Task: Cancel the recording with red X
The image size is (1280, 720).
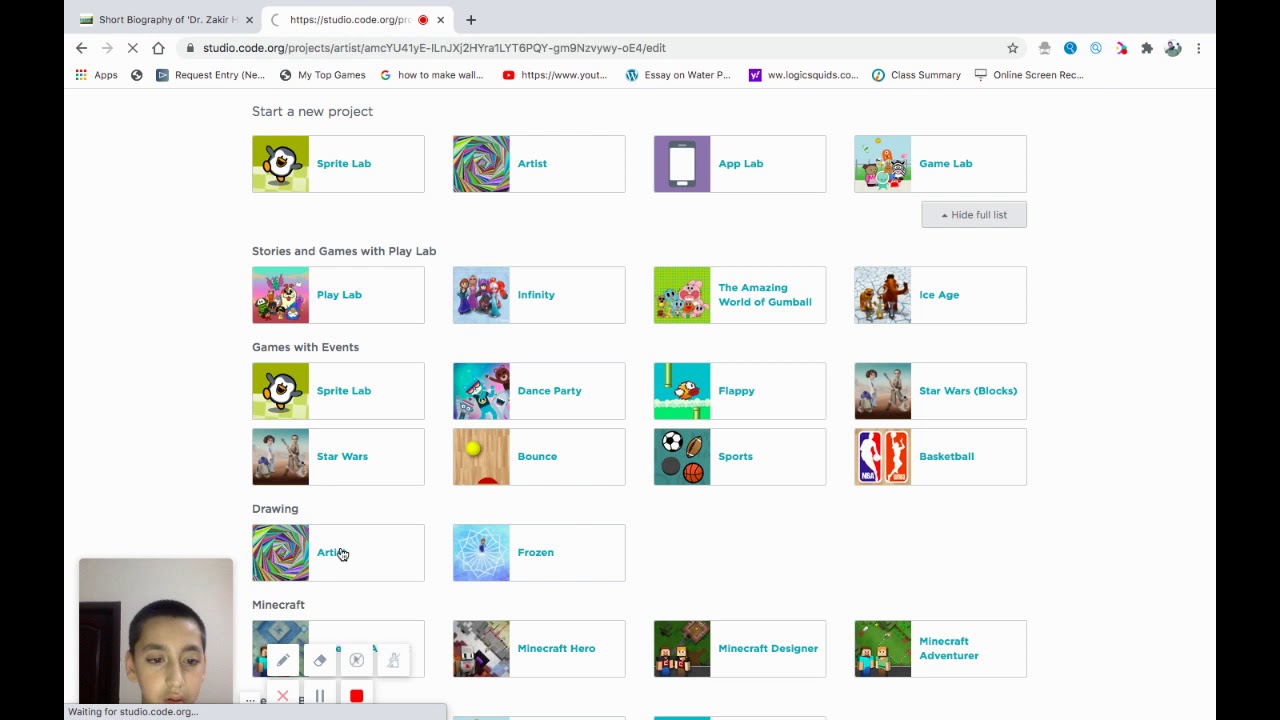Action: click(283, 696)
